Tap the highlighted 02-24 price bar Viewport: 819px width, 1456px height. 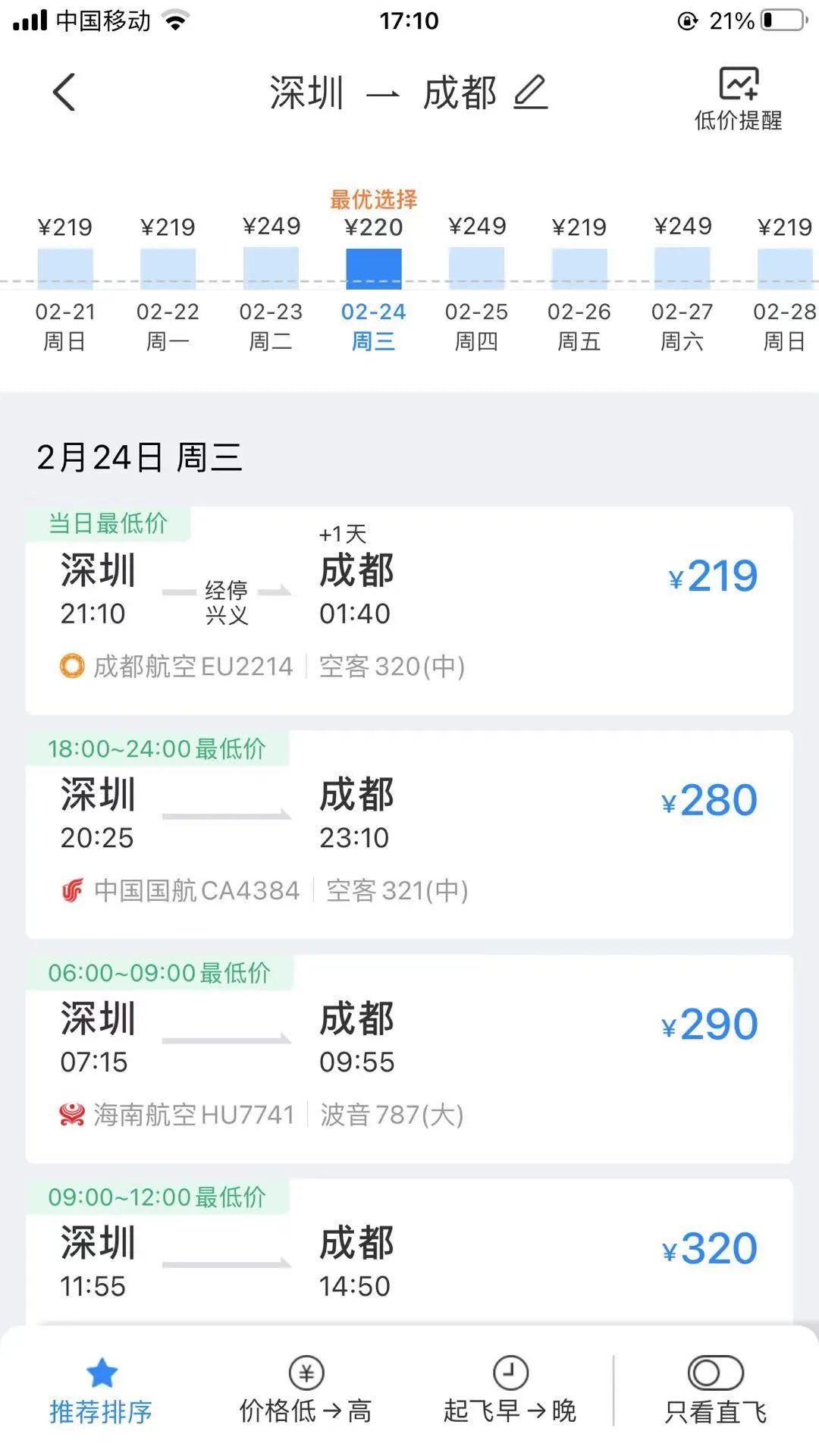[x=373, y=268]
